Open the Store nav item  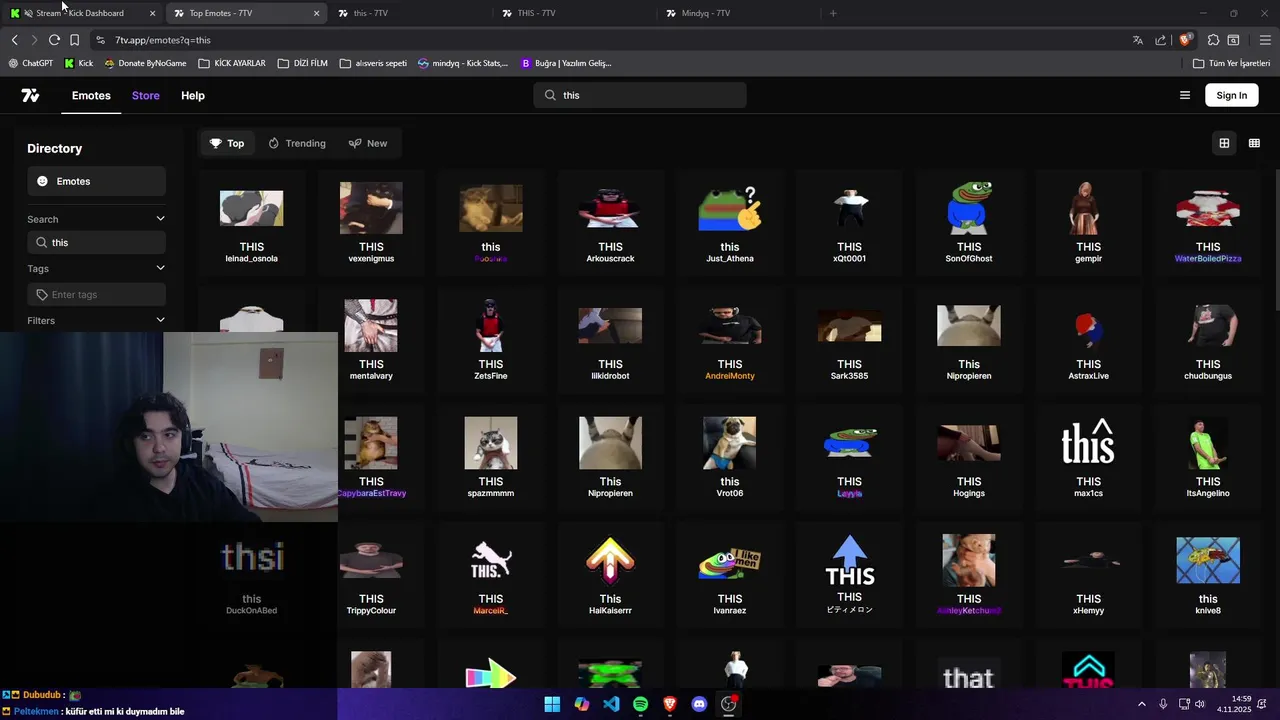[146, 95]
